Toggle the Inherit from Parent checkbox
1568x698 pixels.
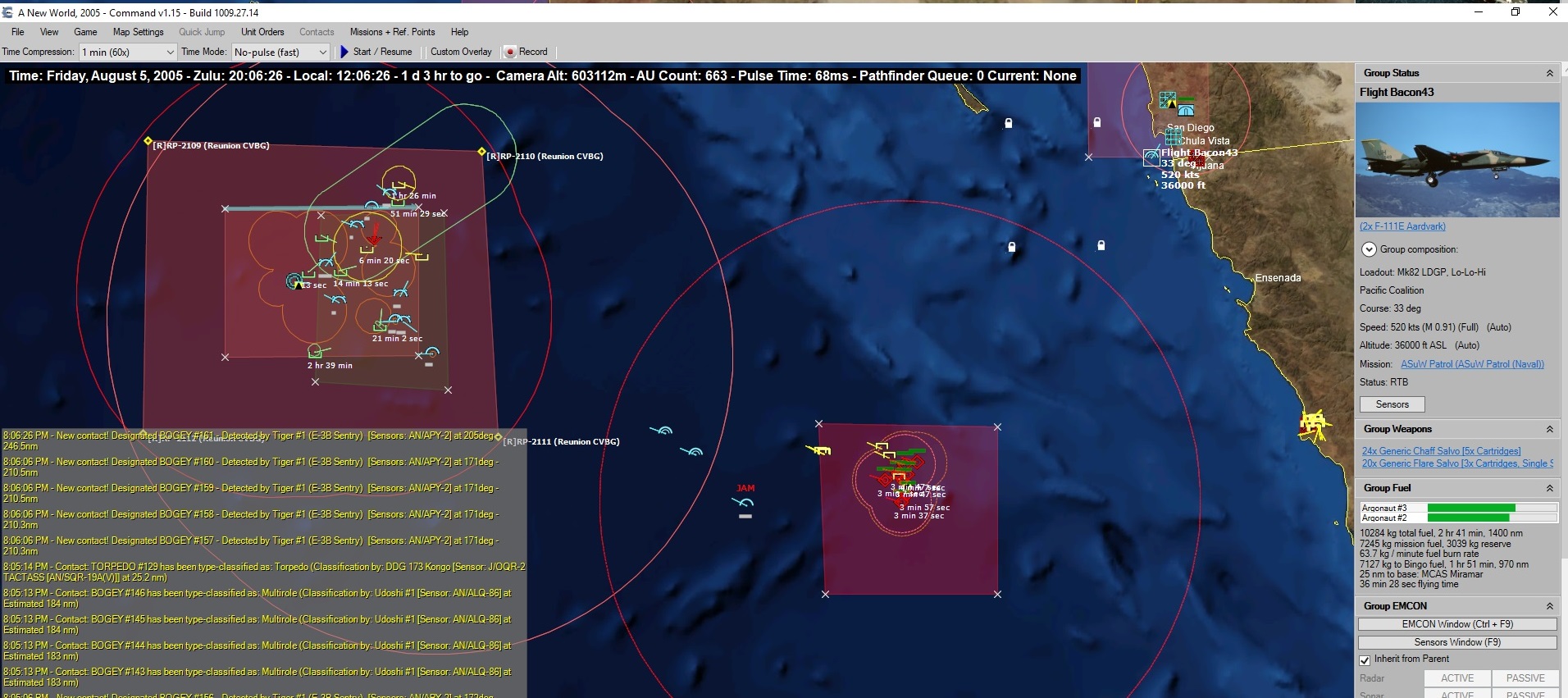(x=1365, y=660)
